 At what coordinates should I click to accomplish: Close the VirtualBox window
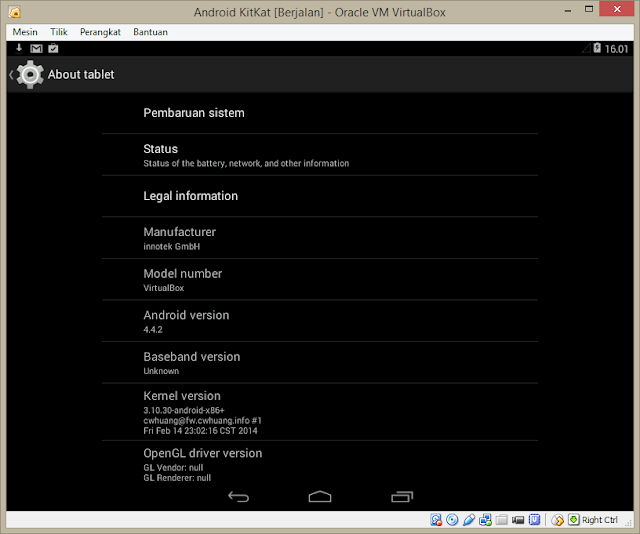click(x=617, y=9)
